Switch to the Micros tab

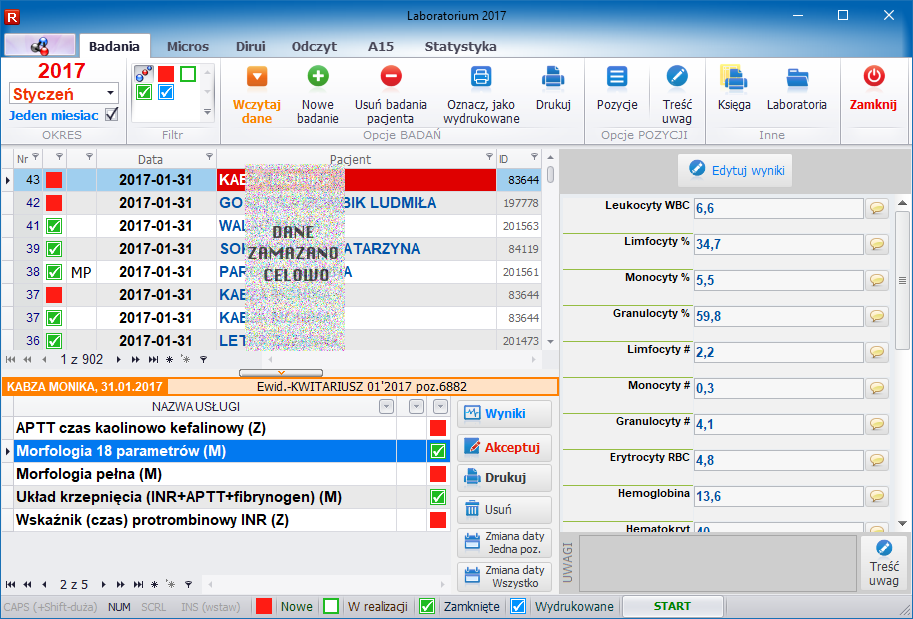pyautogui.click(x=188, y=46)
